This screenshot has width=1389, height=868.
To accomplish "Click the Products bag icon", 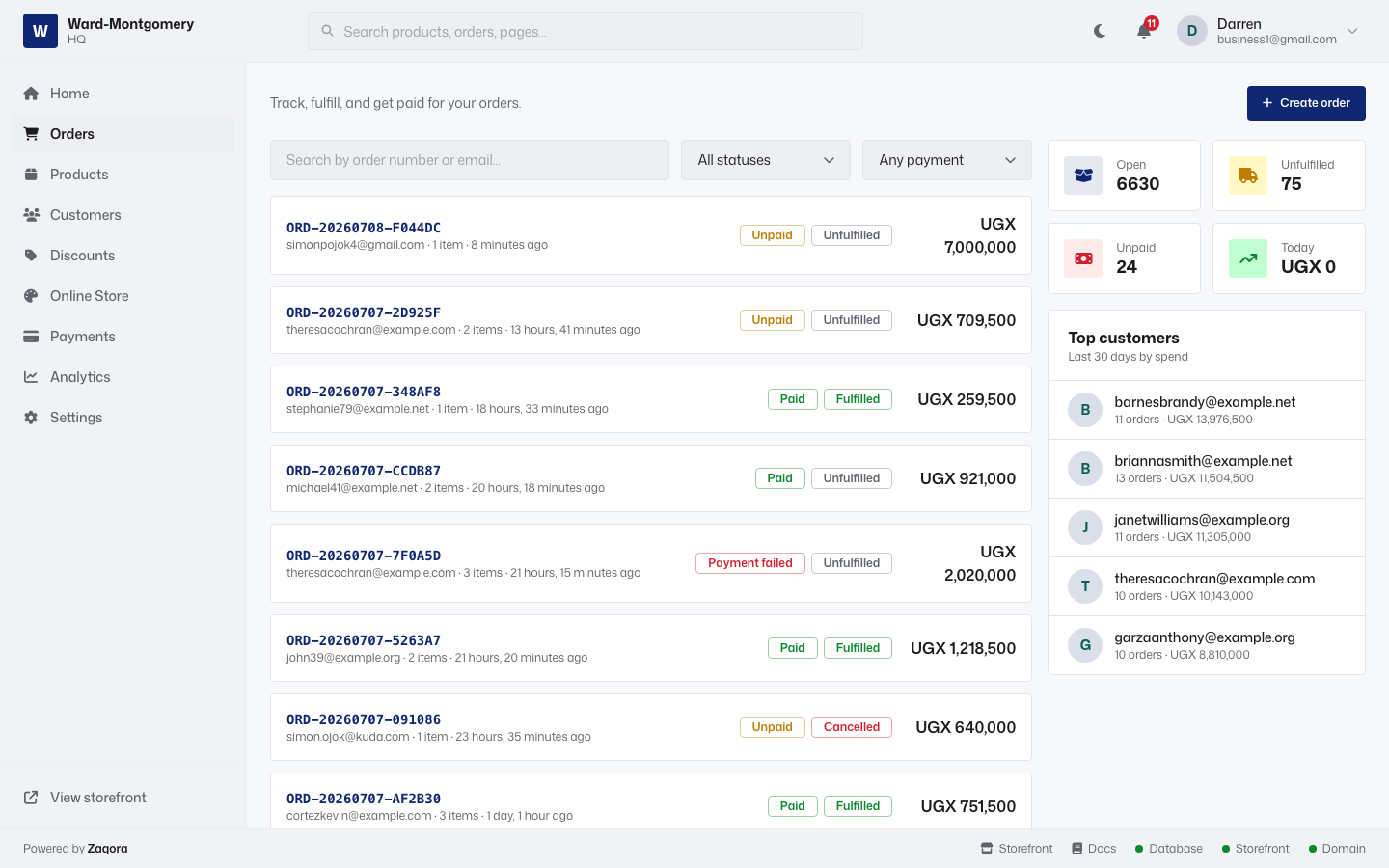I will pos(31,175).
